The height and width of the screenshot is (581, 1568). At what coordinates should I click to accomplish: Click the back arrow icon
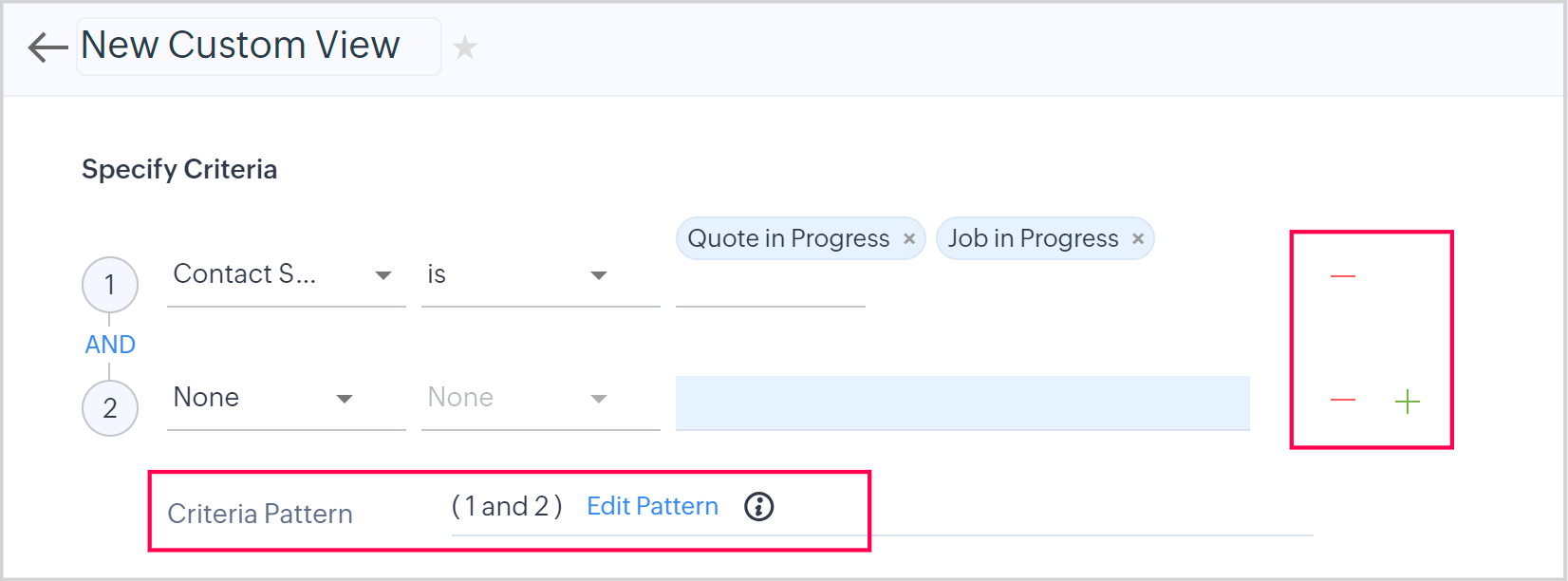[x=47, y=47]
